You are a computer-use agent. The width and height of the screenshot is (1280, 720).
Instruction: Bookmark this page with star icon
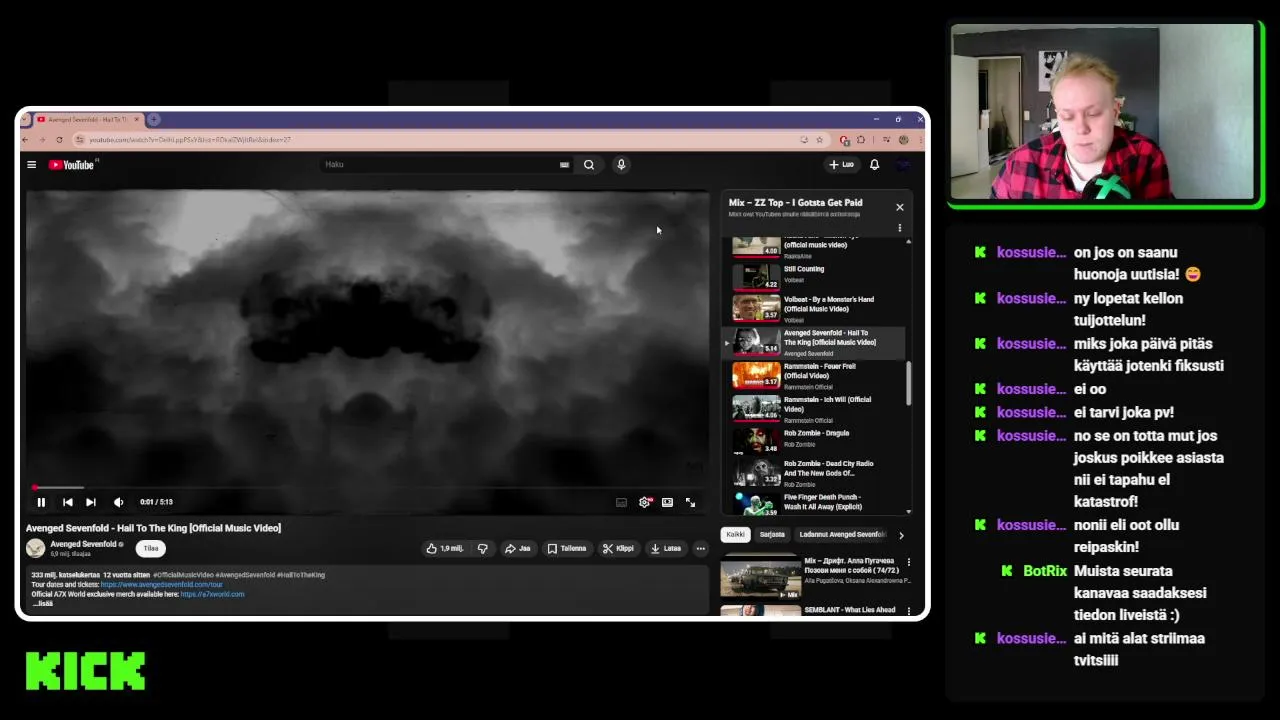coord(819,140)
